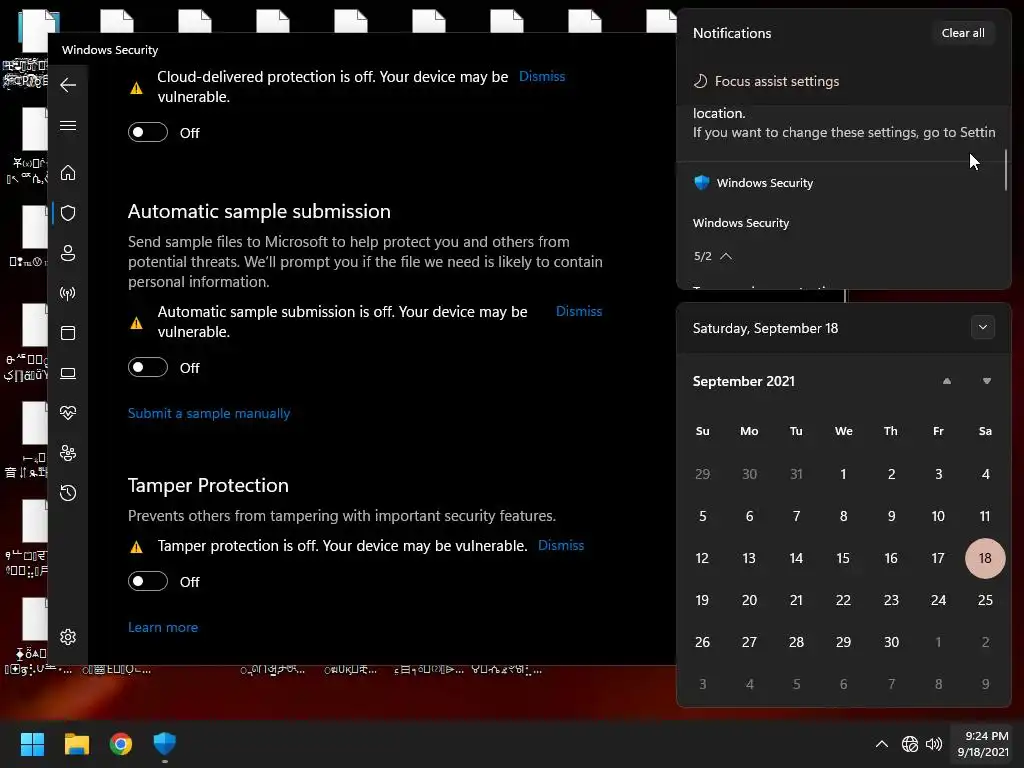The image size is (1024, 768).
Task: Open the hamburger menu in Windows Security
Action: pos(68,125)
